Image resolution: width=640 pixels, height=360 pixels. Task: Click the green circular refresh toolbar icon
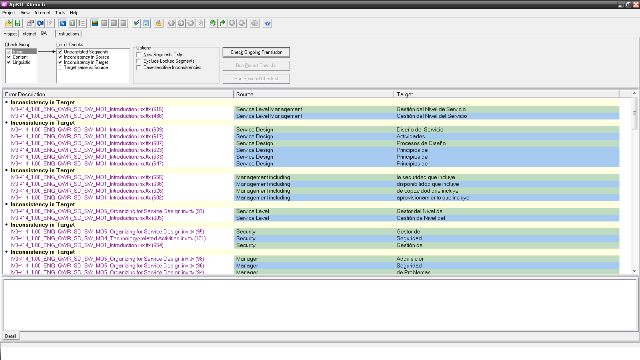(213, 23)
